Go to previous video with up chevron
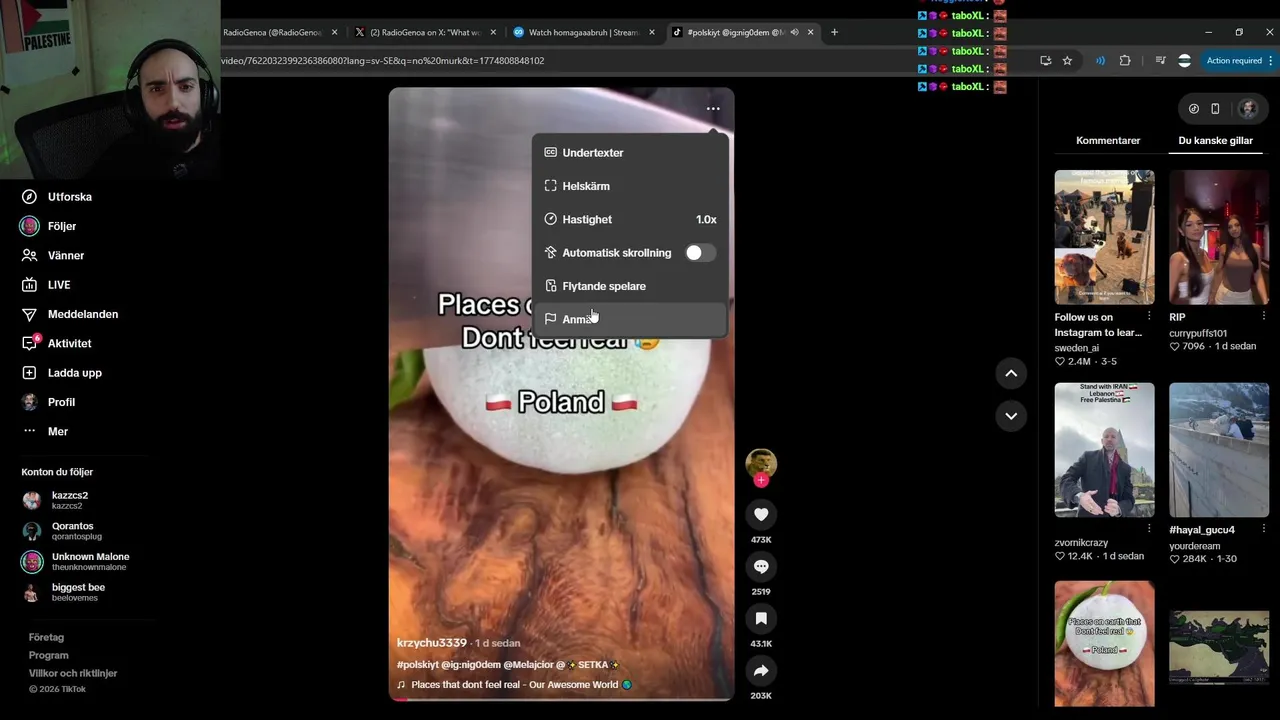Viewport: 1280px width, 720px height. coord(1011,373)
